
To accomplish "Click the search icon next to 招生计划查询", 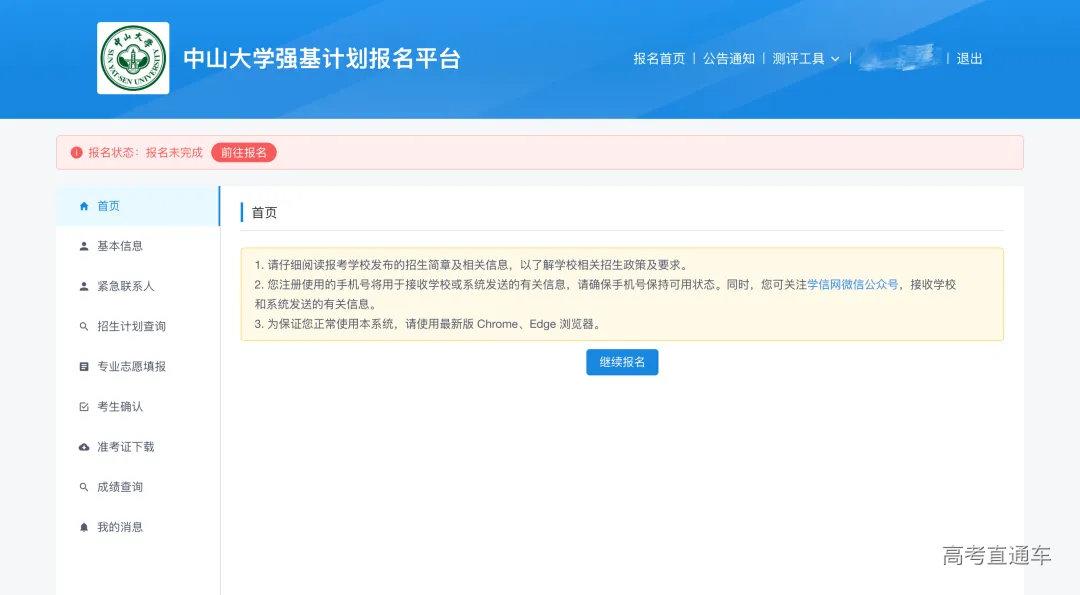I will 84,326.
